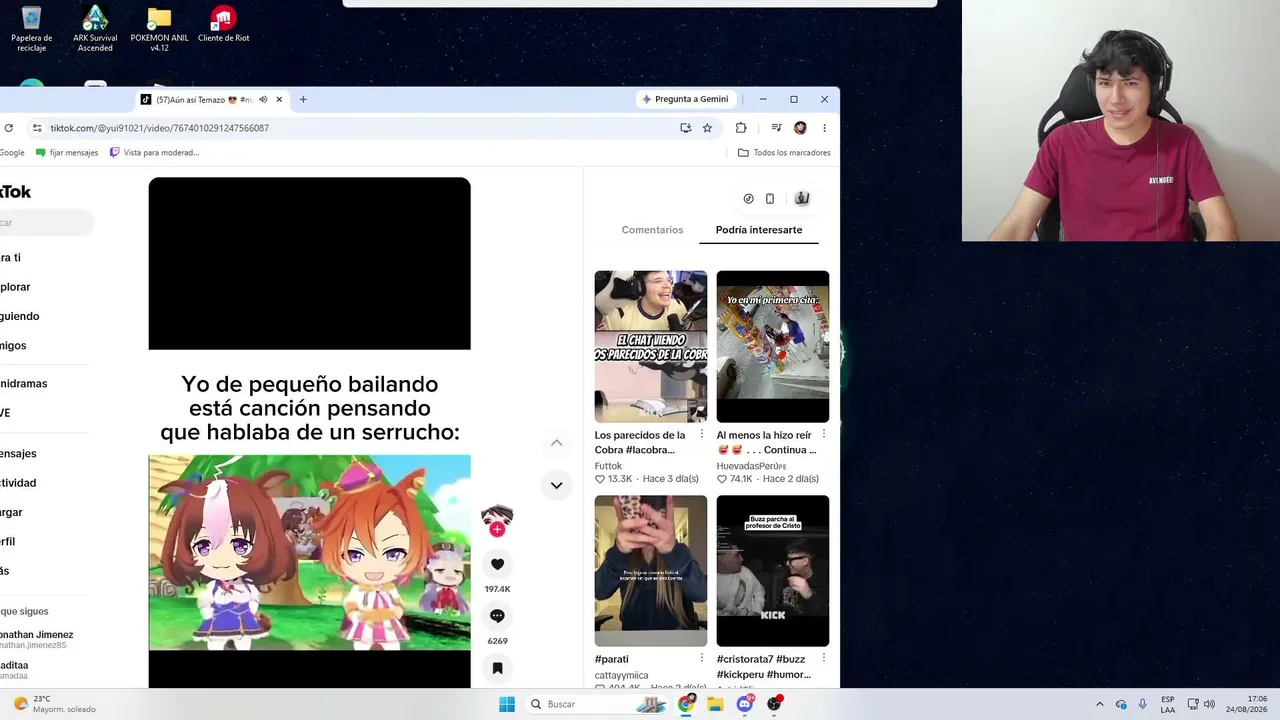The height and width of the screenshot is (720, 1280).
Task: Bookmark this page with the star icon
Action: pos(707,128)
